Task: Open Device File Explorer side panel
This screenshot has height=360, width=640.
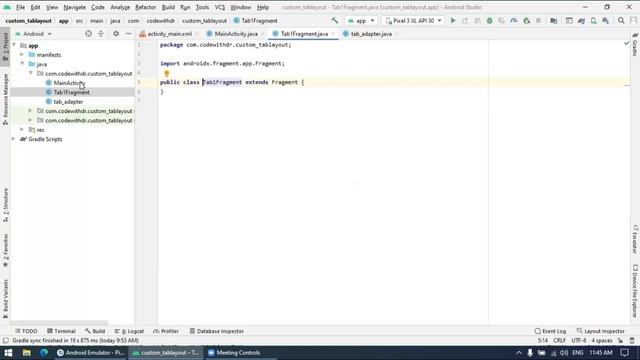Action: click(635, 291)
